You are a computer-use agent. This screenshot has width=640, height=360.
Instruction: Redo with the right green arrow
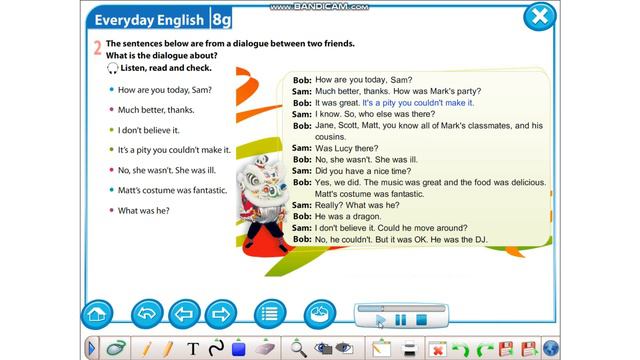(x=485, y=349)
